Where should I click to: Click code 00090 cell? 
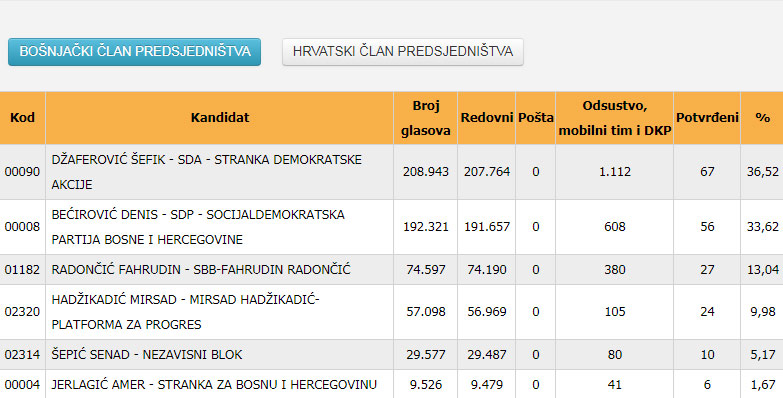pyautogui.click(x=22, y=172)
